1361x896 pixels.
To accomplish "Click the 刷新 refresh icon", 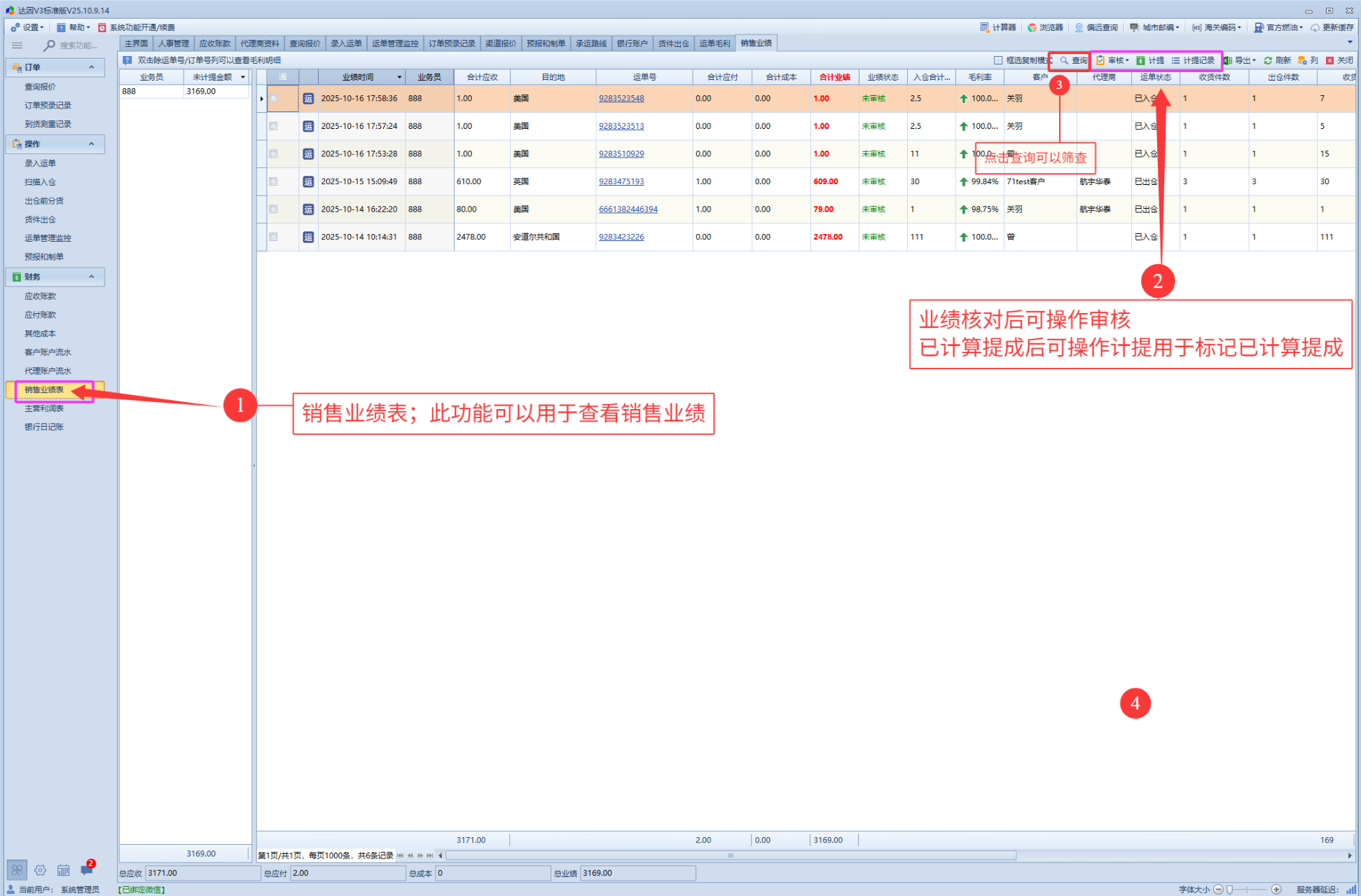I will pyautogui.click(x=1268, y=60).
